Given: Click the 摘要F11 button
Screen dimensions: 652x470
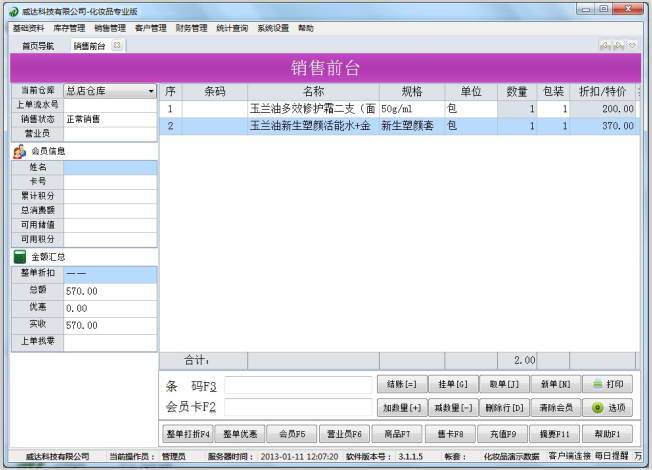Looking at the screenshot, I should [554, 434].
